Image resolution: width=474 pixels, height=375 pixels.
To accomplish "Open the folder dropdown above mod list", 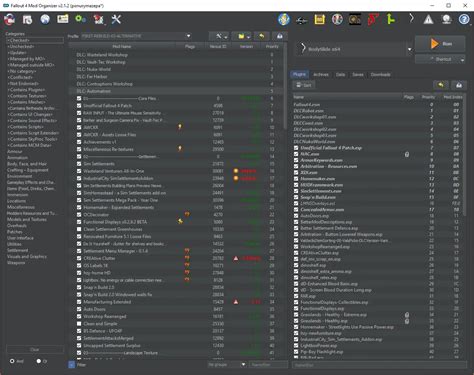I will tap(241, 36).
